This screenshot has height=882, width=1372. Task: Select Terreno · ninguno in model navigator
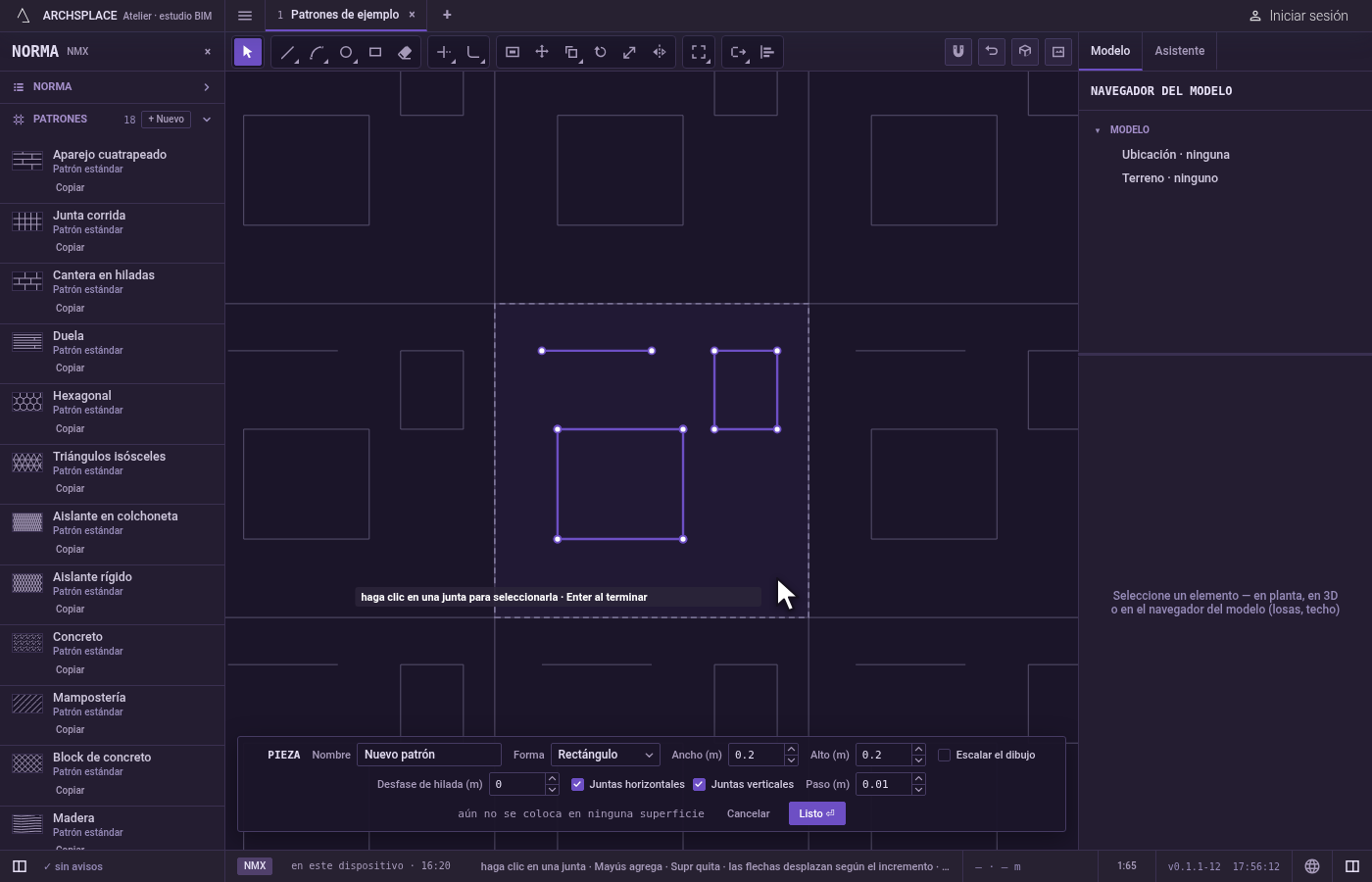(x=1170, y=178)
